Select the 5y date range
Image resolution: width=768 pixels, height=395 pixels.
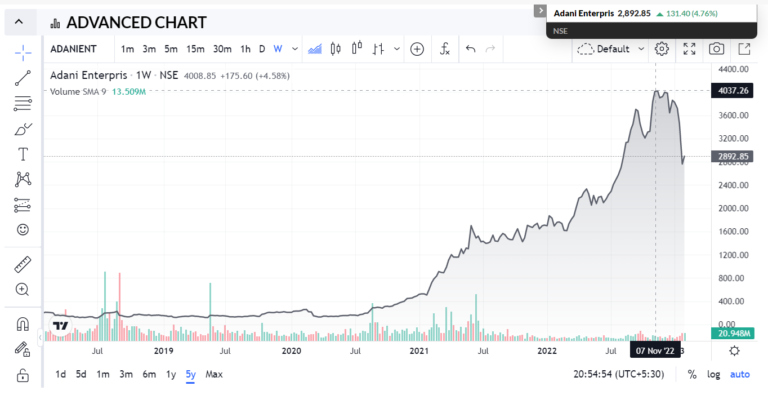point(191,374)
